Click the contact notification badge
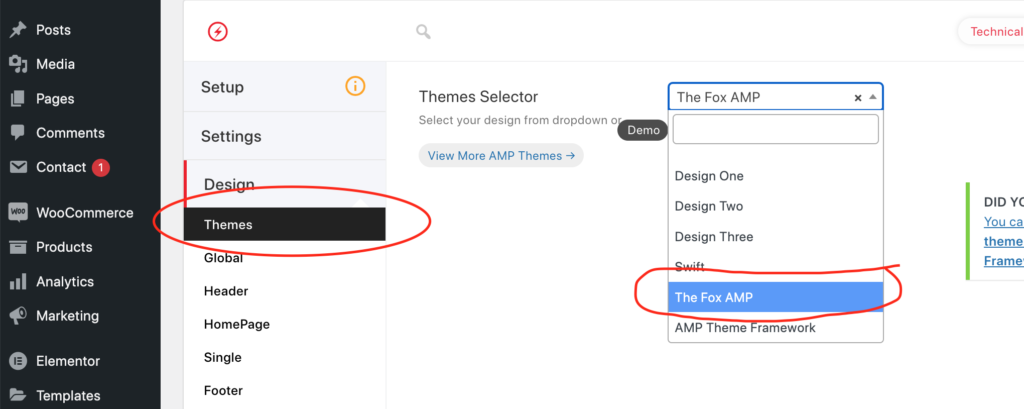This screenshot has width=1024, height=409. tap(101, 168)
